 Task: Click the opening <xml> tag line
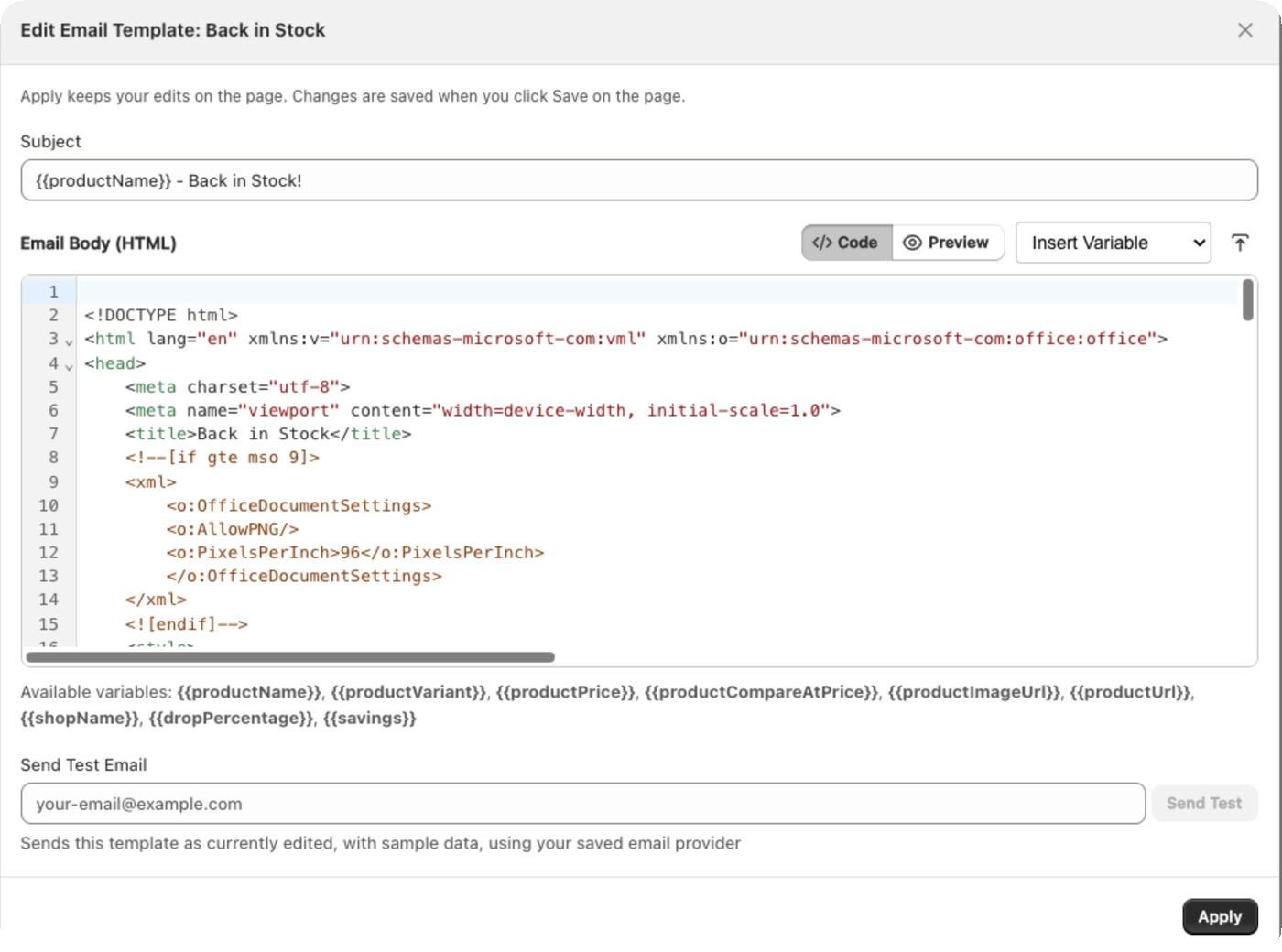tap(151, 481)
